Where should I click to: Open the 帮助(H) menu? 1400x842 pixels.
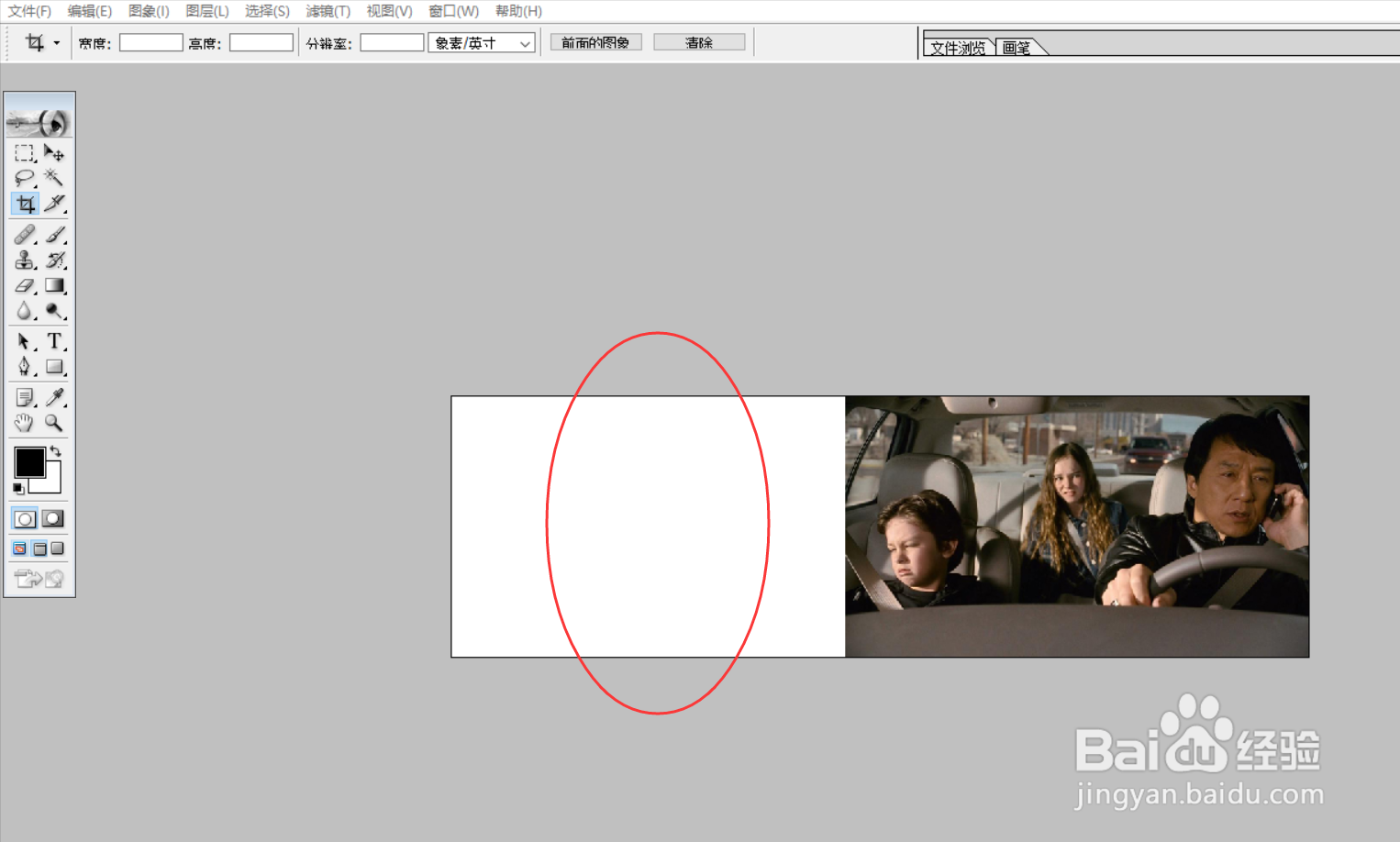coord(518,11)
